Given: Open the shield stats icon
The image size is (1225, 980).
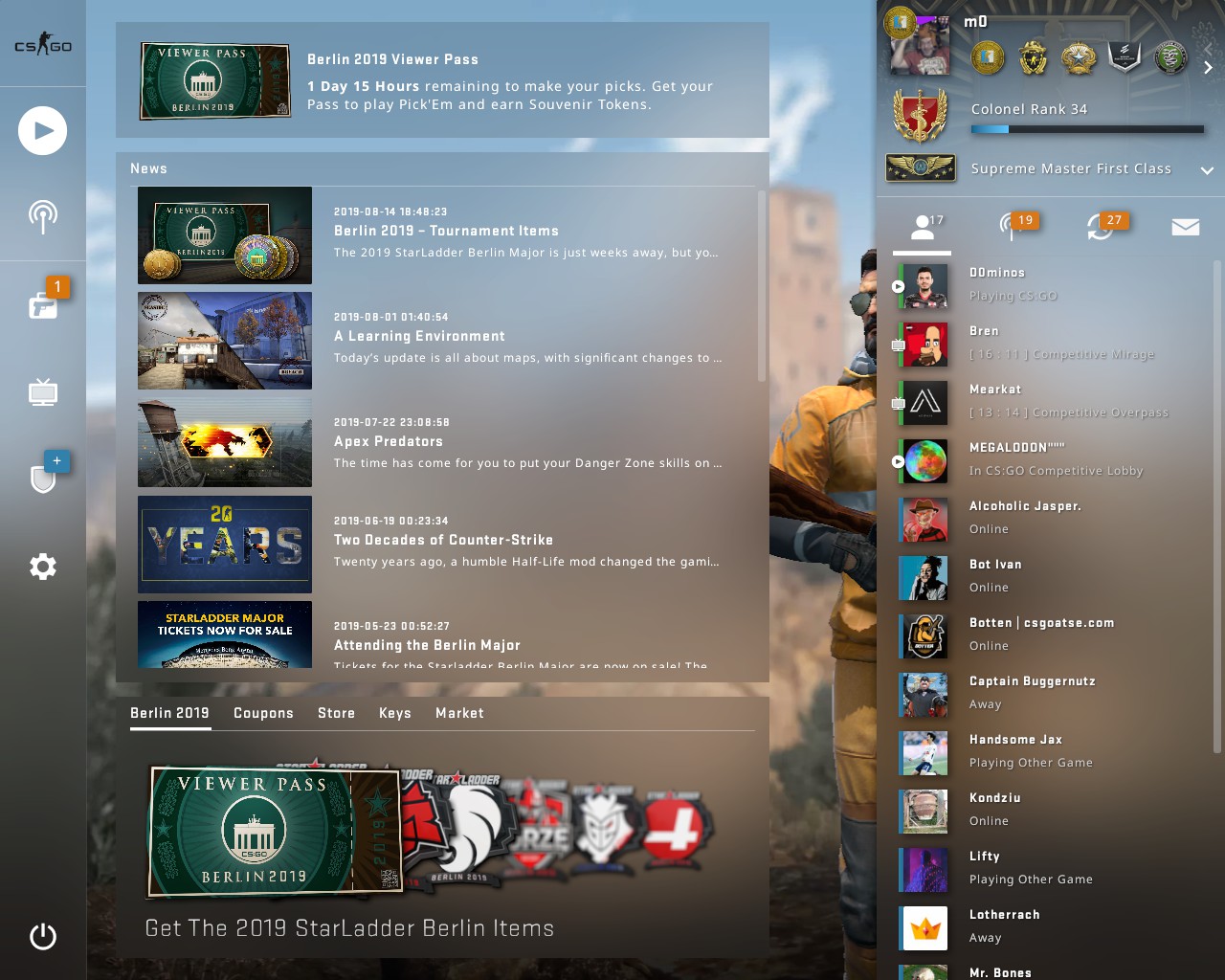Looking at the screenshot, I should point(43,479).
